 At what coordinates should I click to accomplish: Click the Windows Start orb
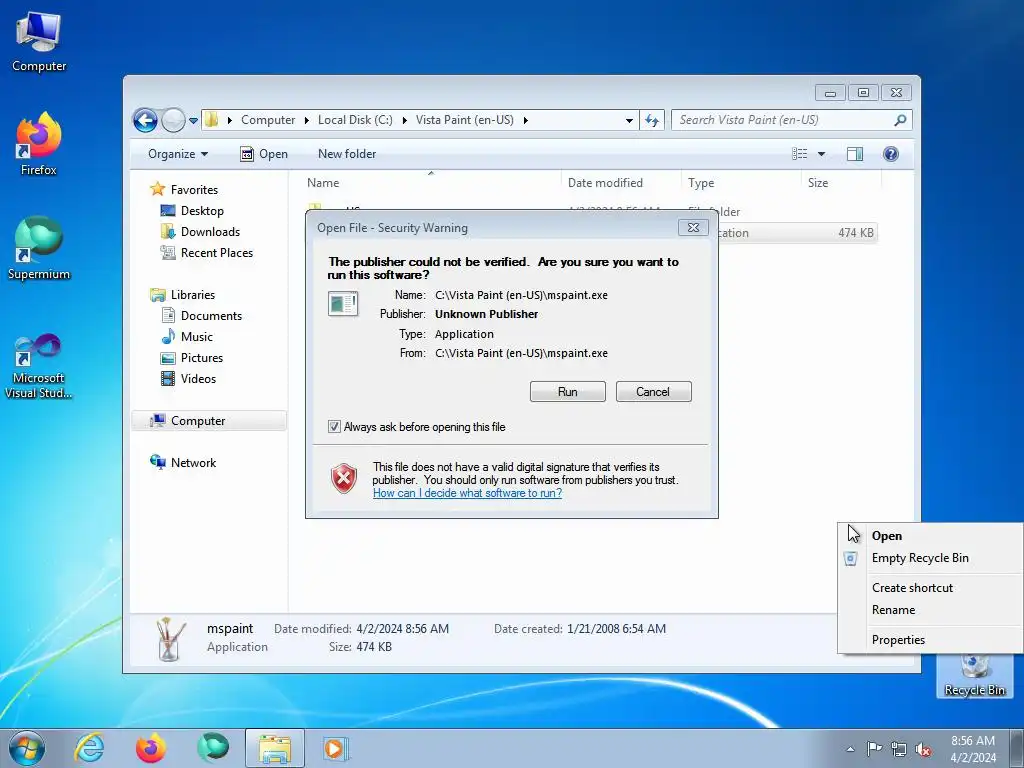coord(27,748)
